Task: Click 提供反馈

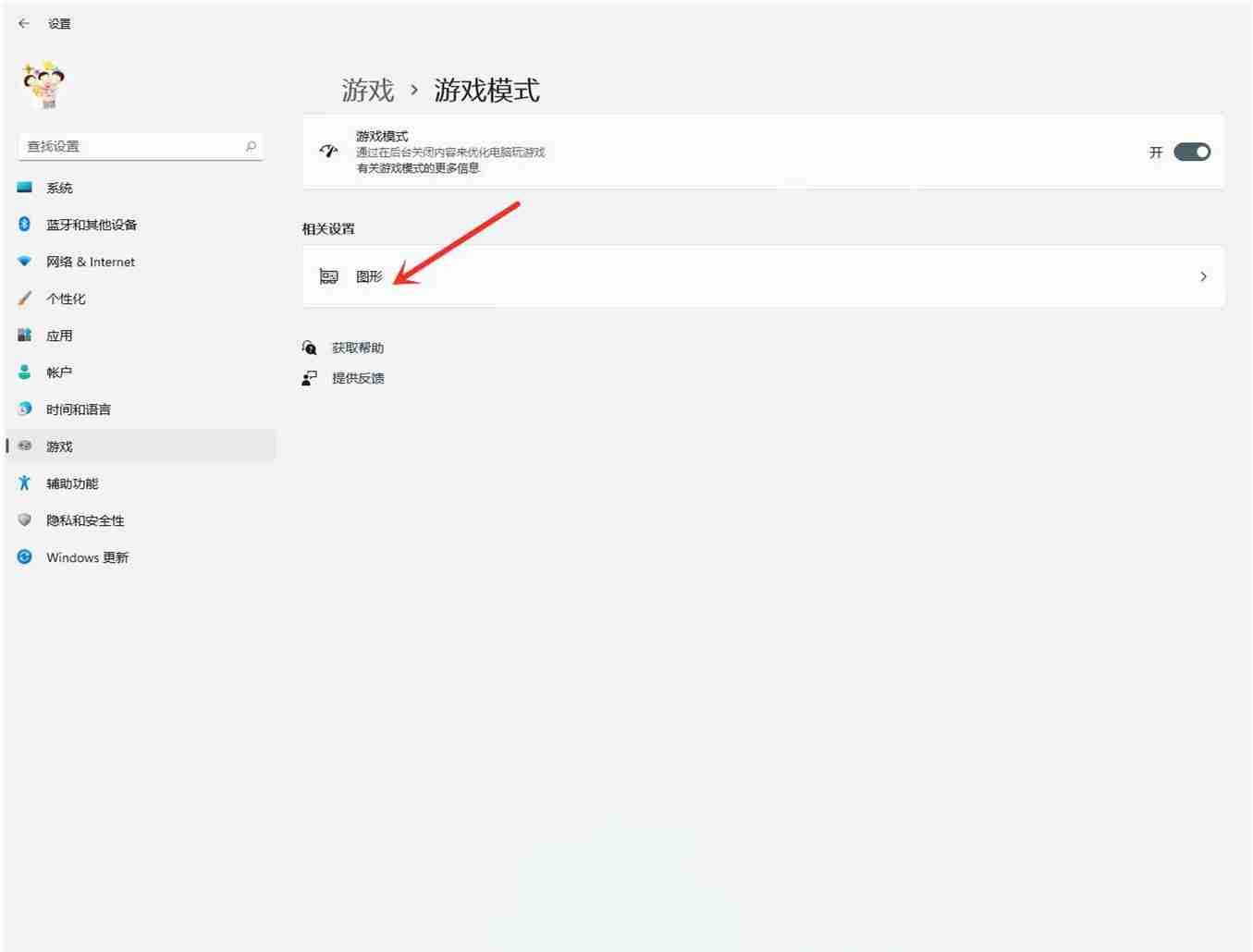Action: pyautogui.click(x=359, y=377)
